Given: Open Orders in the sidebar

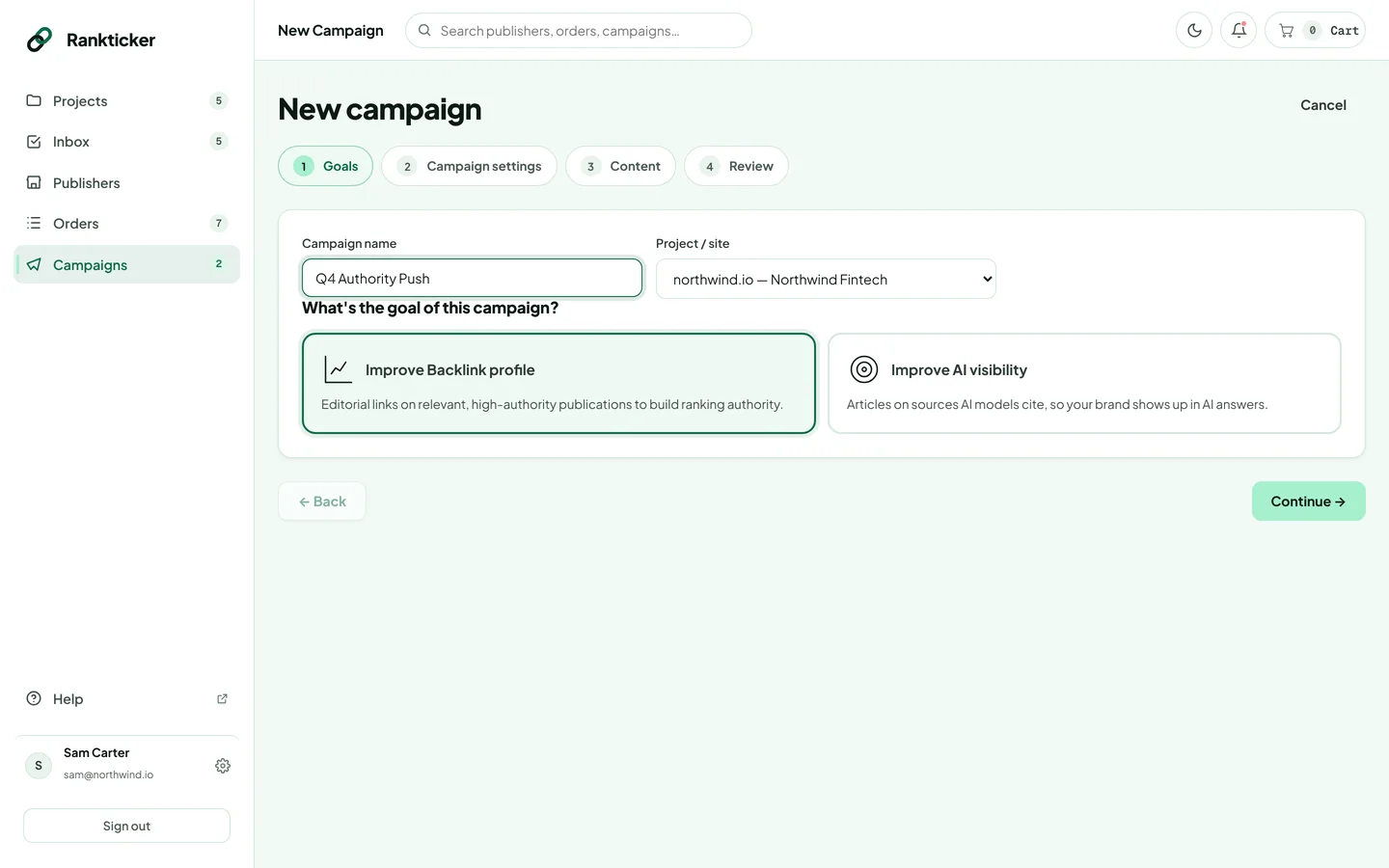Looking at the screenshot, I should (x=126, y=224).
